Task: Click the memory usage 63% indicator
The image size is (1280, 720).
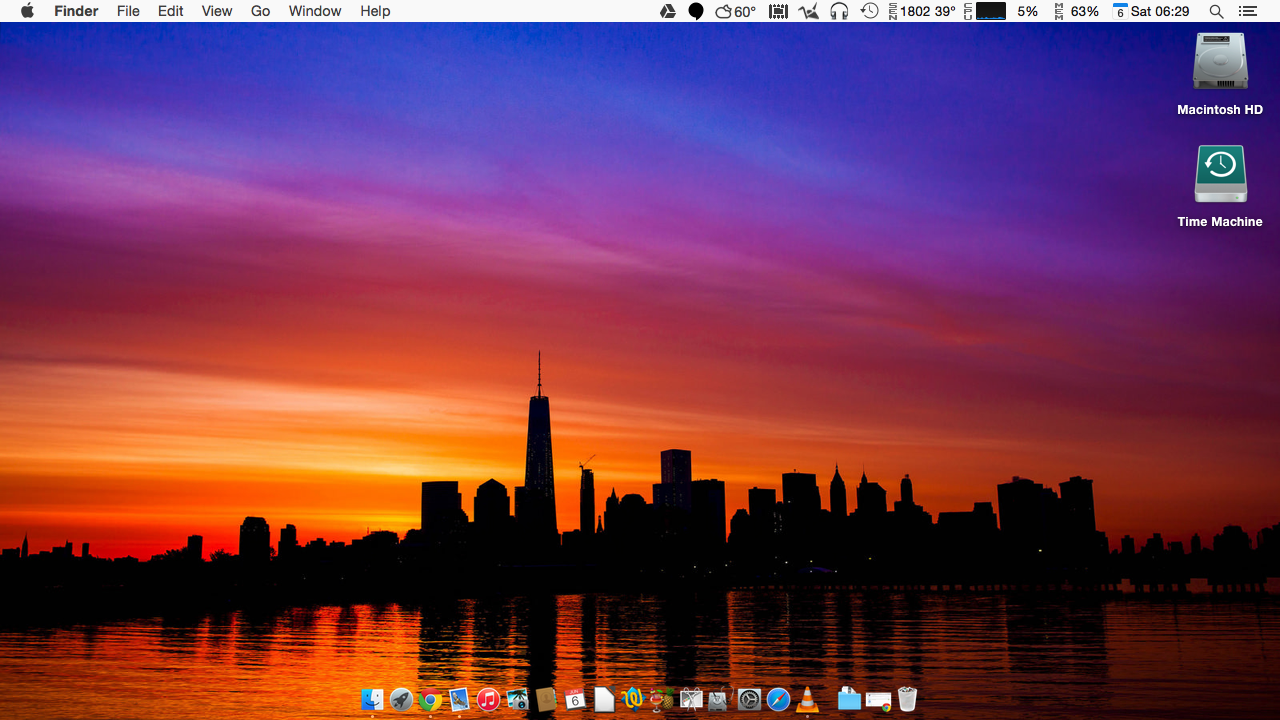Action: pos(1077,11)
